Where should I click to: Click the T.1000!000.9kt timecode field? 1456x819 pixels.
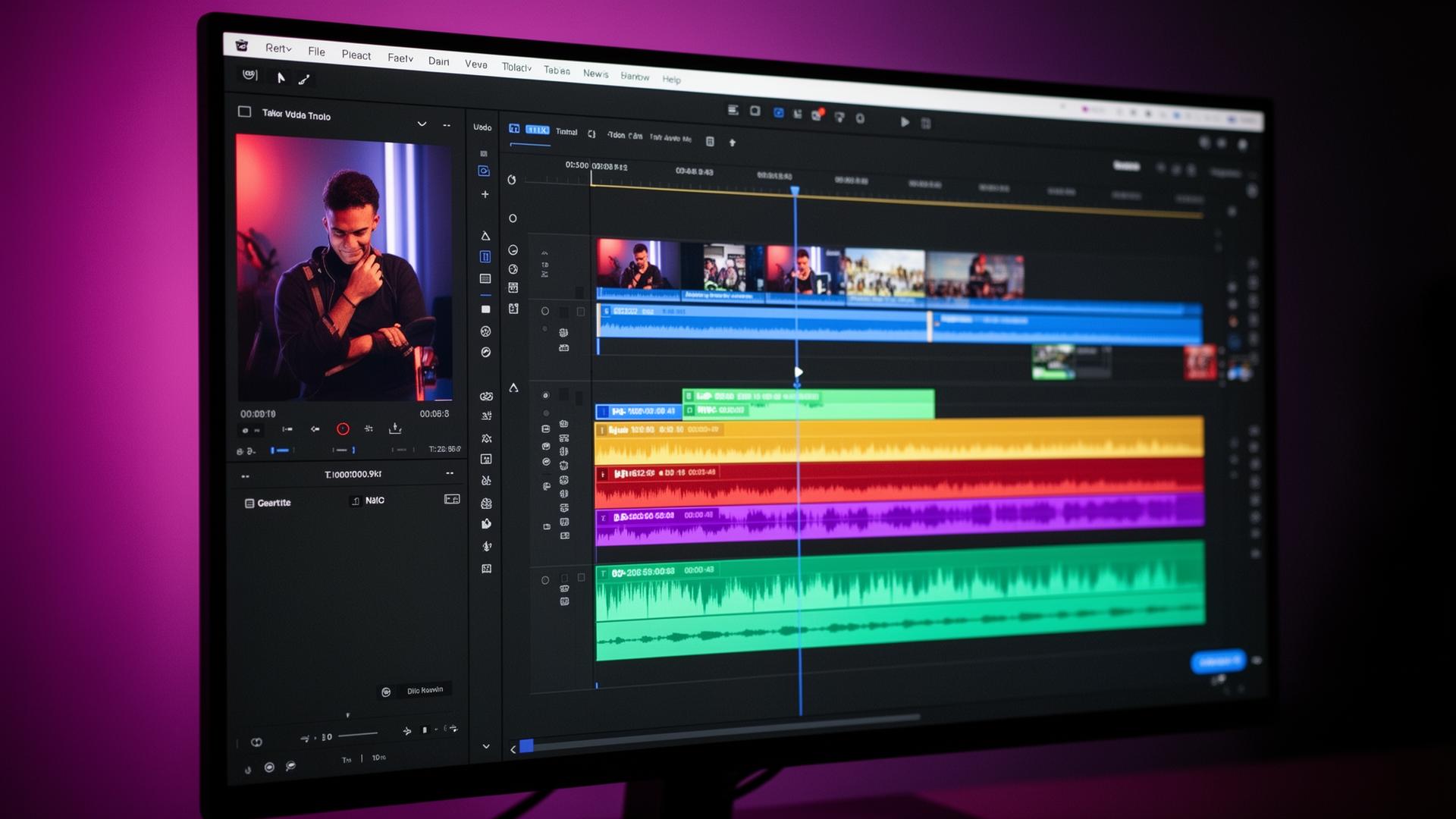click(x=353, y=474)
